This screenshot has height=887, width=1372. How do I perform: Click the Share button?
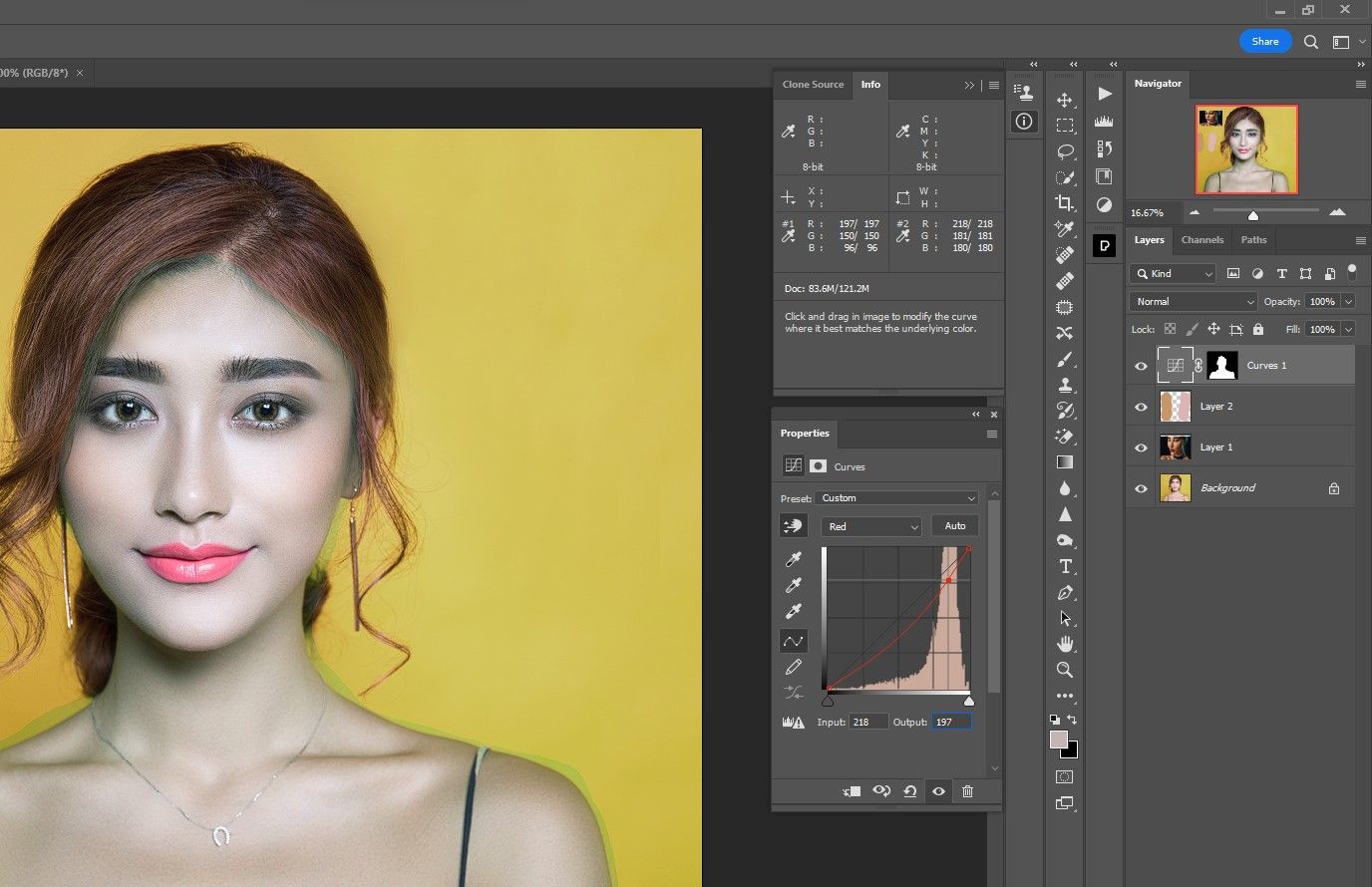coord(1265,41)
